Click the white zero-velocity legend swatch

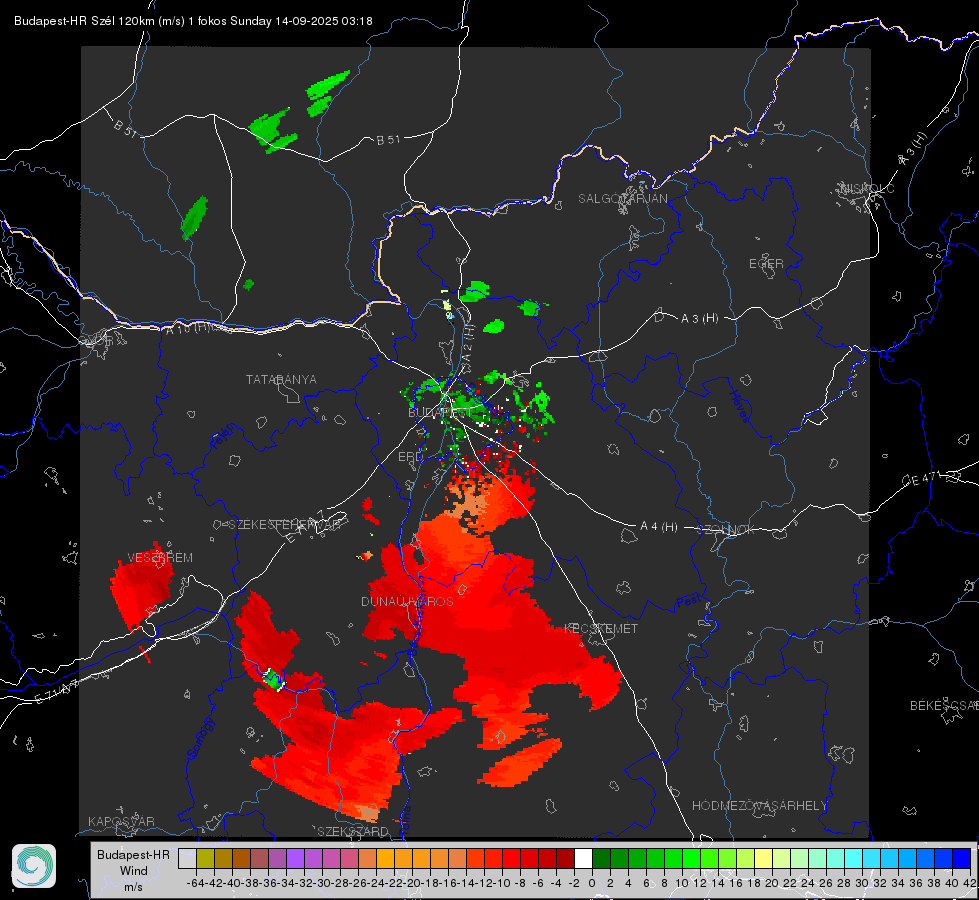point(583,858)
